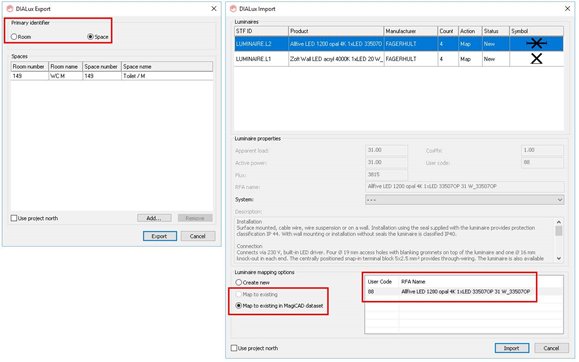Click the Cosfi value field
This screenshot has width=579, height=362.
tap(542, 150)
